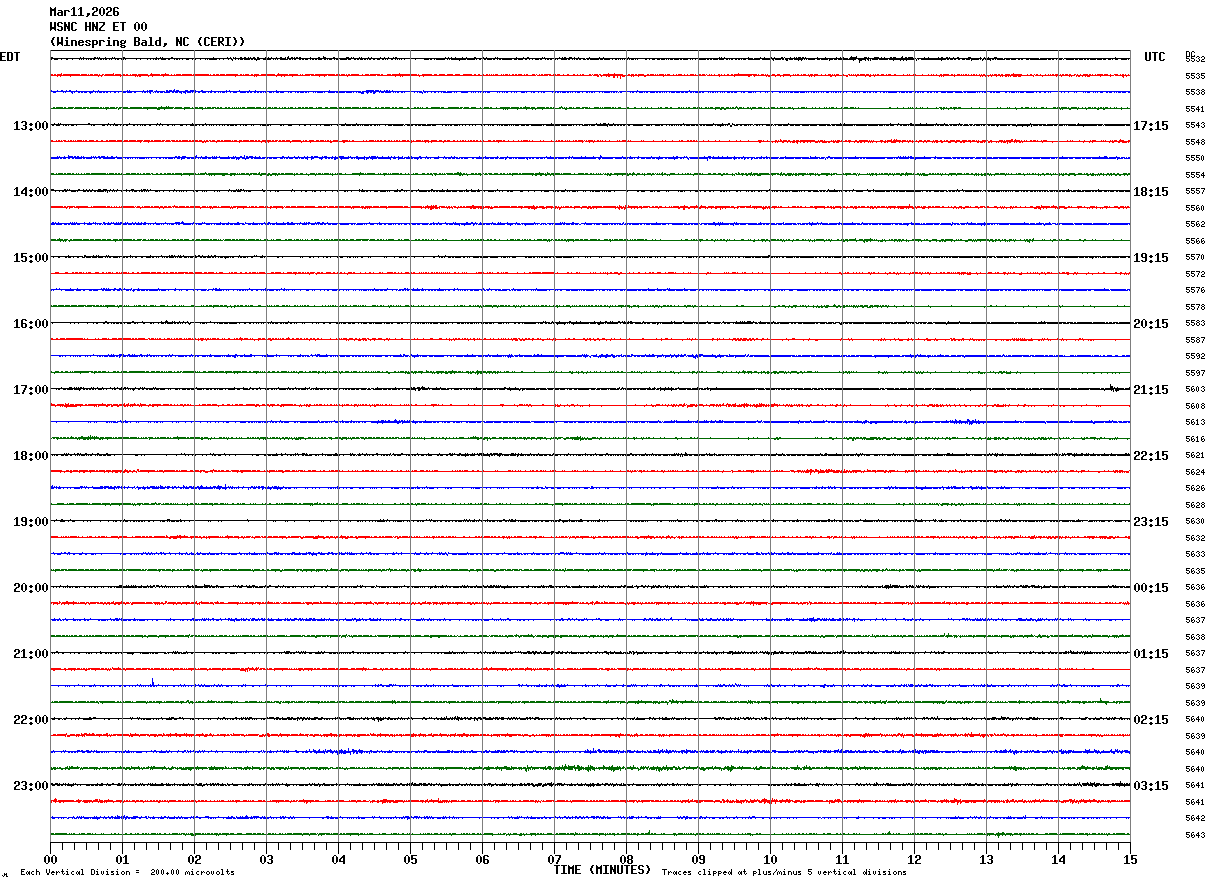Select the WSNC HNZ ET 00 station code

click(98, 27)
